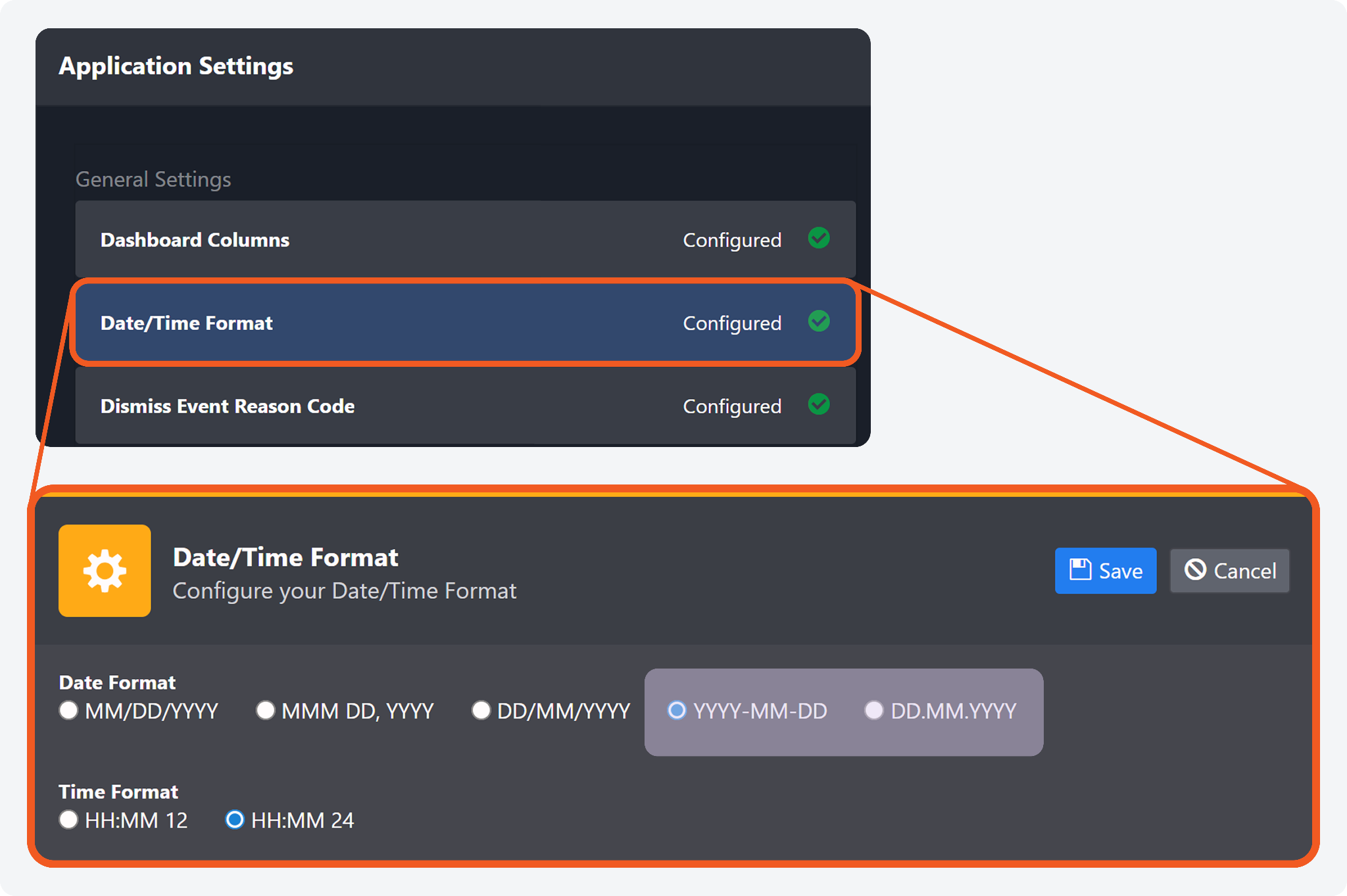1347x896 pixels.
Task: Click the prohibited circle icon on Cancel
Action: (x=1195, y=570)
